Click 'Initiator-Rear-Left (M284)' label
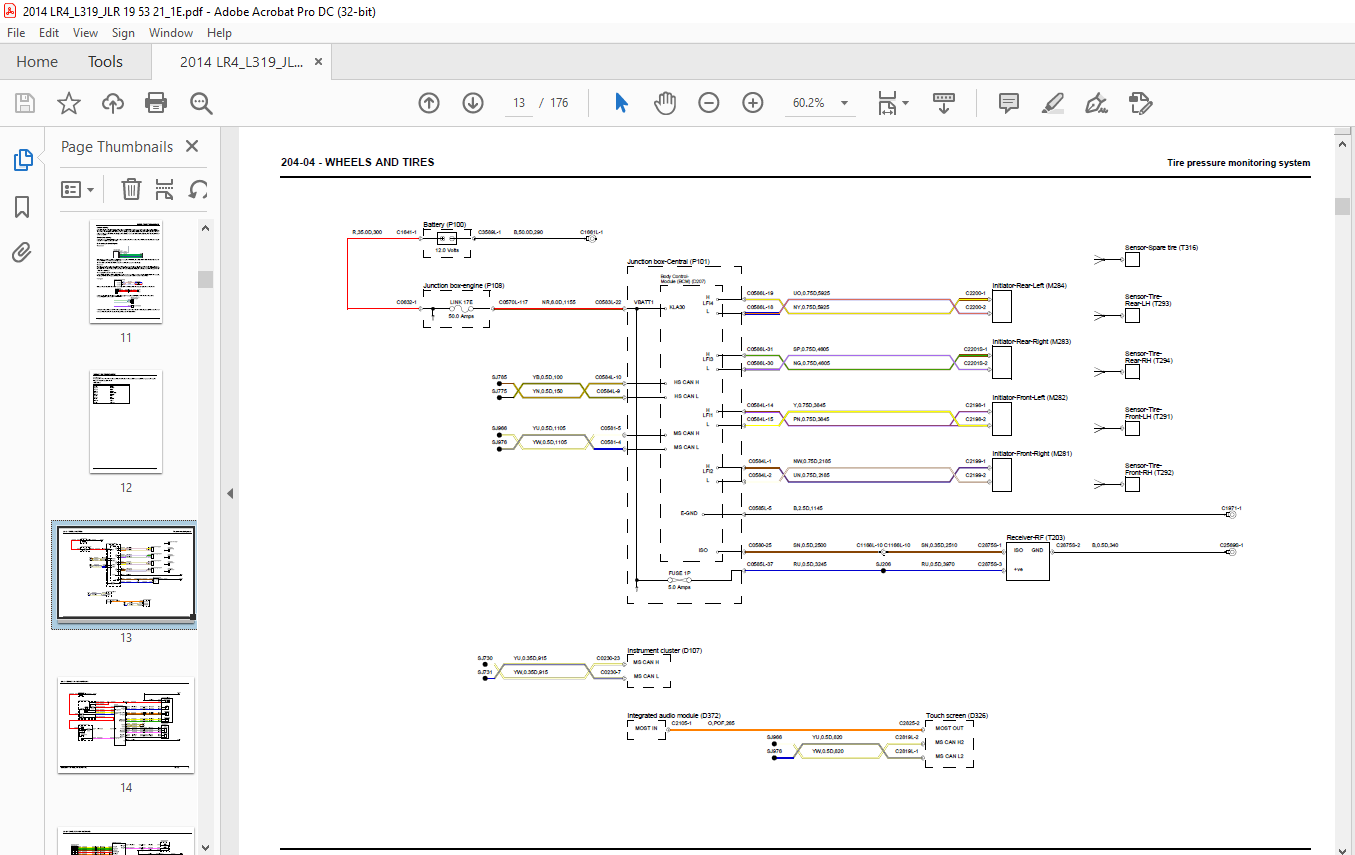Viewport: 1355px width, 855px height. click(1029, 286)
